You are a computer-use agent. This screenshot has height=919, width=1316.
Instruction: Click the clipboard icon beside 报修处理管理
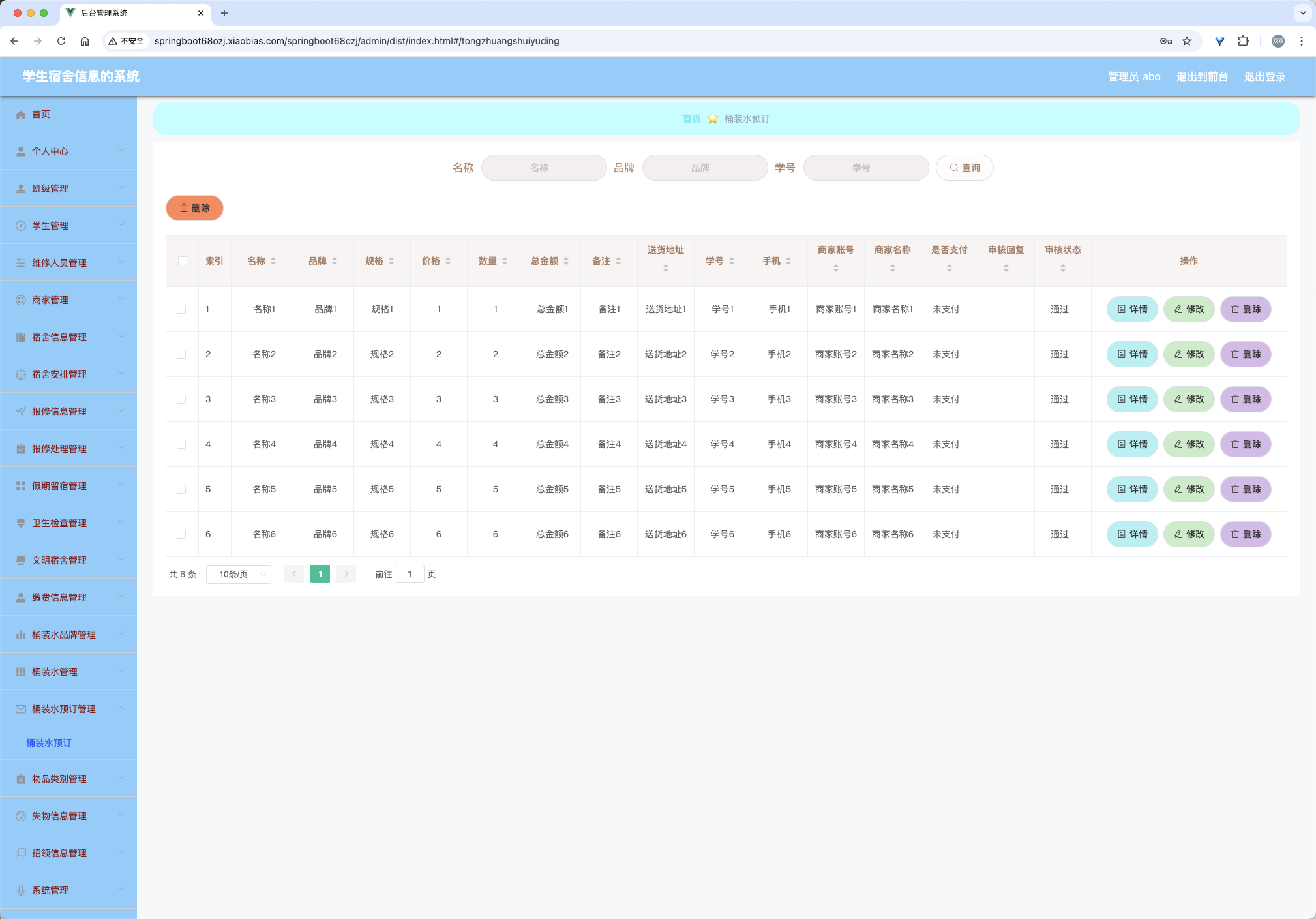pos(21,449)
